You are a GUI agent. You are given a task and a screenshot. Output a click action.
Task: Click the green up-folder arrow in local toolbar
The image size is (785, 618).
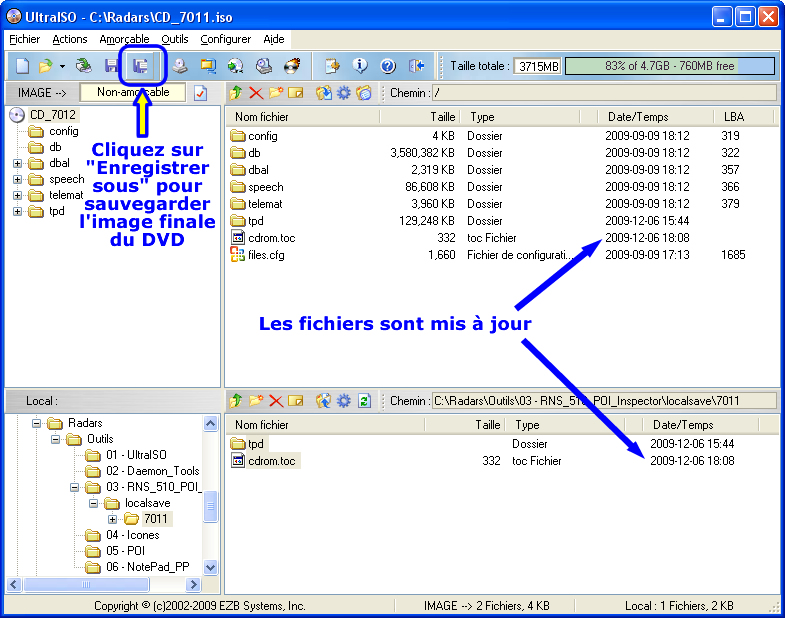237,401
